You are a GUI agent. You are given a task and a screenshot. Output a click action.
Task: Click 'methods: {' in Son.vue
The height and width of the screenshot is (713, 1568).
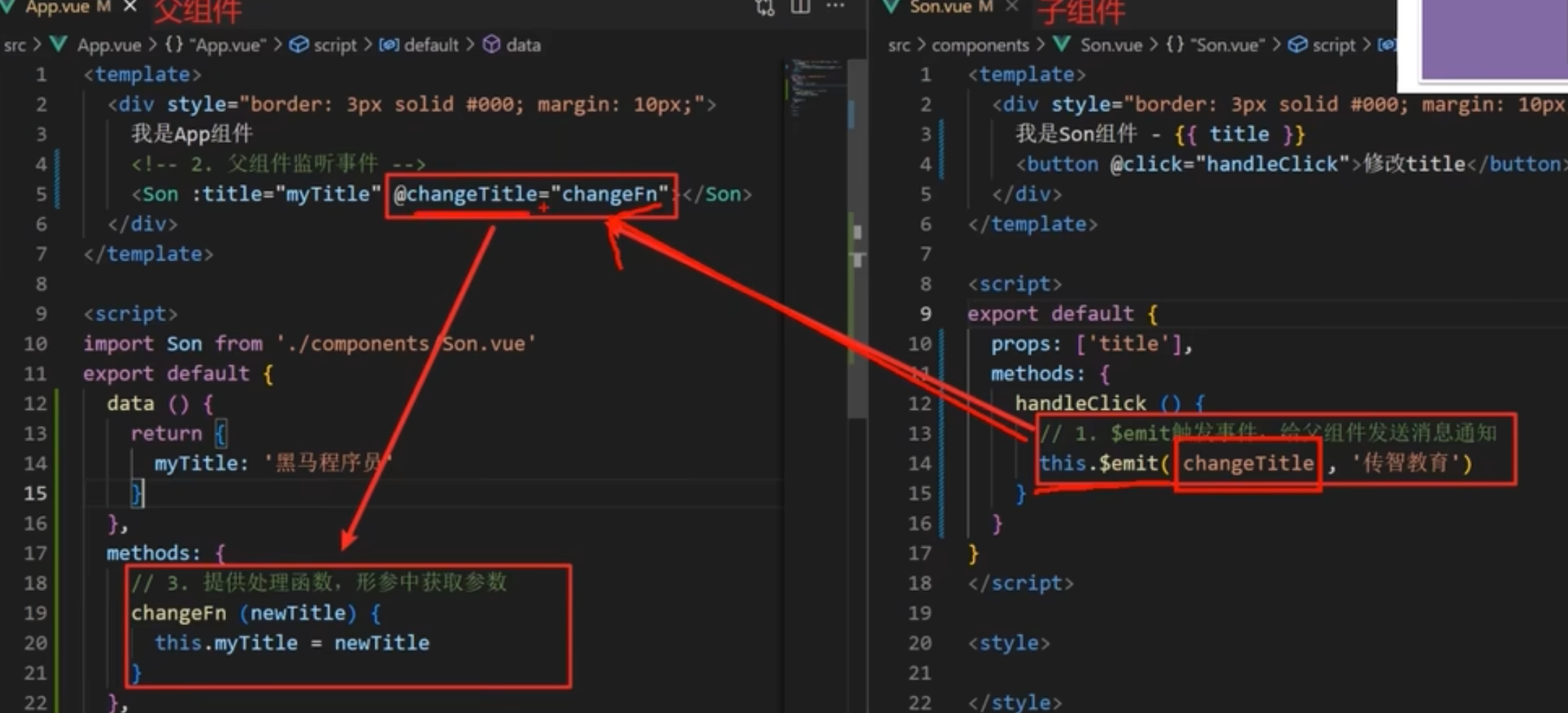click(1050, 374)
